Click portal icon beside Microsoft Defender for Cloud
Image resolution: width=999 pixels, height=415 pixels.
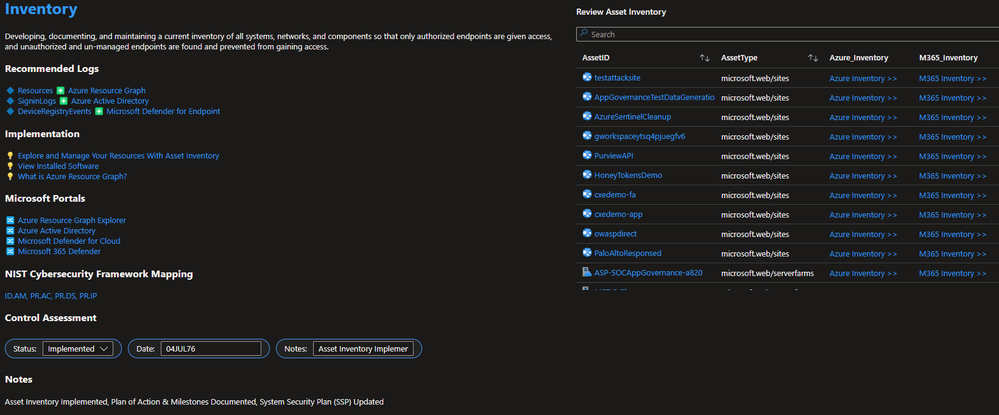(10, 241)
